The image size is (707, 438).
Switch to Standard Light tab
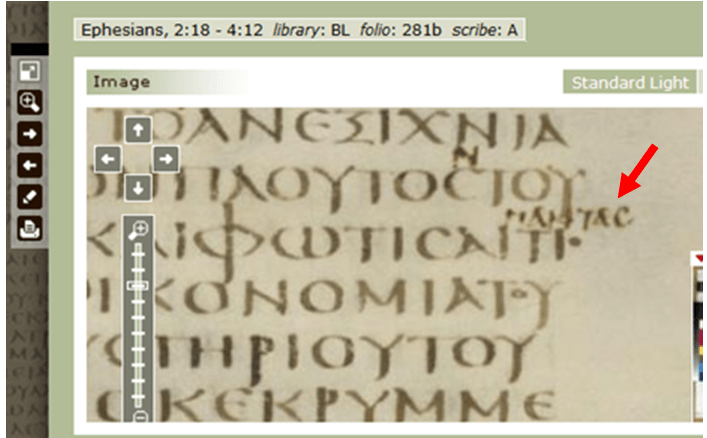[630, 82]
